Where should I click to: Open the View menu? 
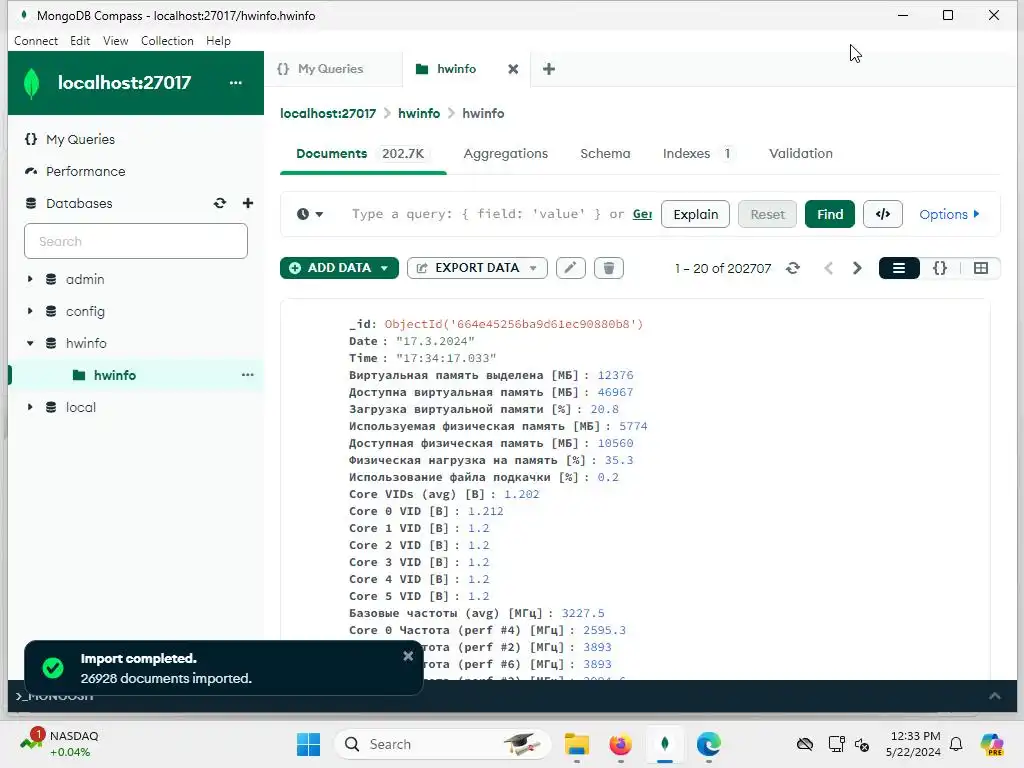pos(116,40)
